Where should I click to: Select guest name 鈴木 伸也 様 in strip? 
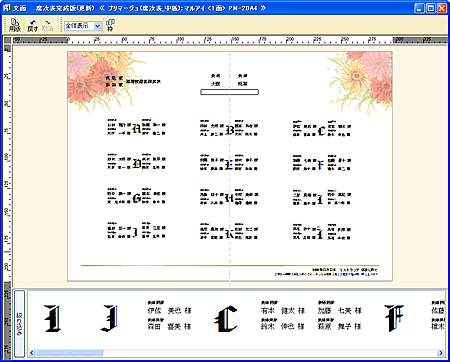tap(283, 326)
